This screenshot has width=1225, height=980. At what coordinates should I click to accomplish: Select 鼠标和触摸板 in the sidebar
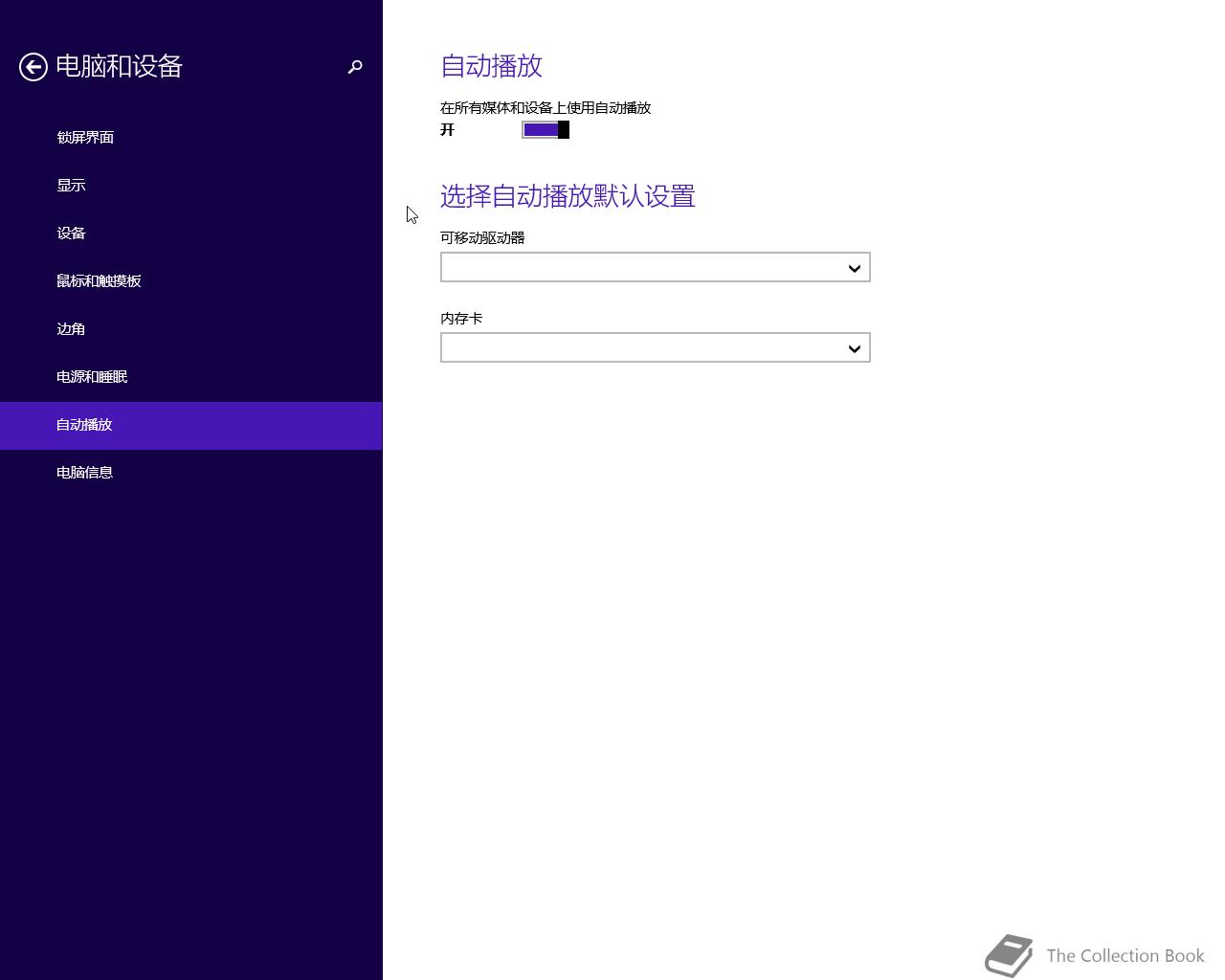click(191, 281)
